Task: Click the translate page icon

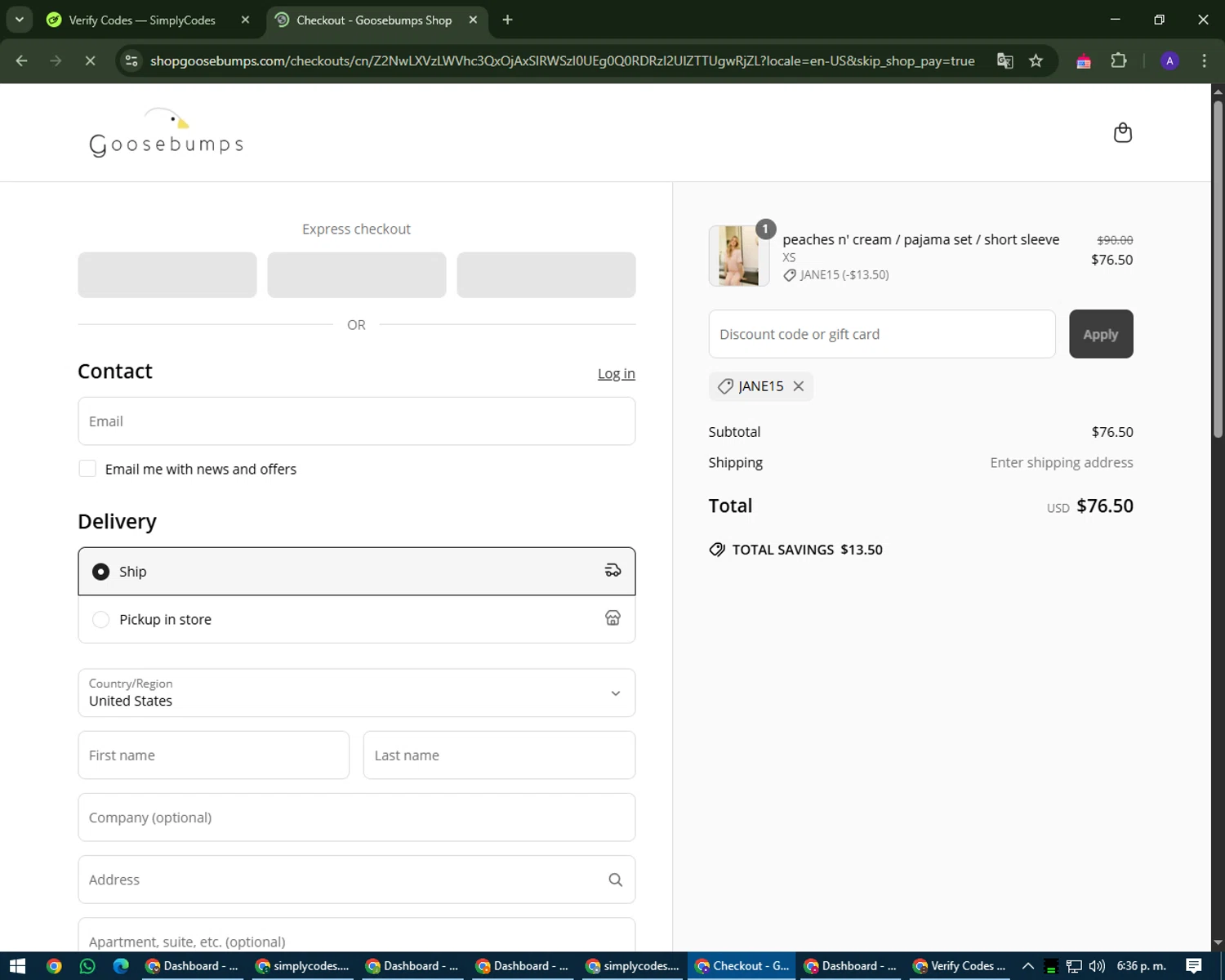Action: click(1005, 60)
